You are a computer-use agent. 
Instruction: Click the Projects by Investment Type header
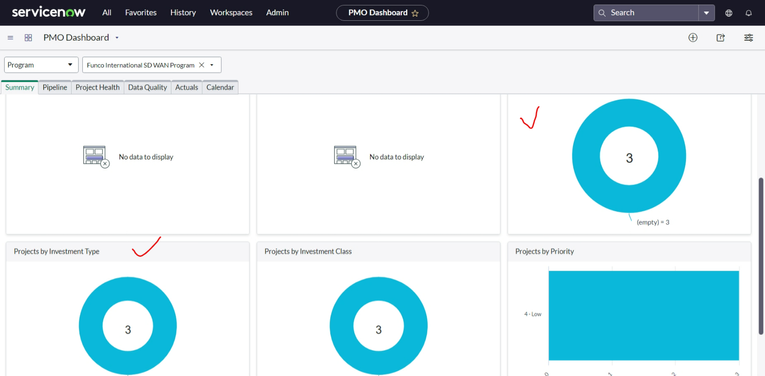[x=57, y=252]
